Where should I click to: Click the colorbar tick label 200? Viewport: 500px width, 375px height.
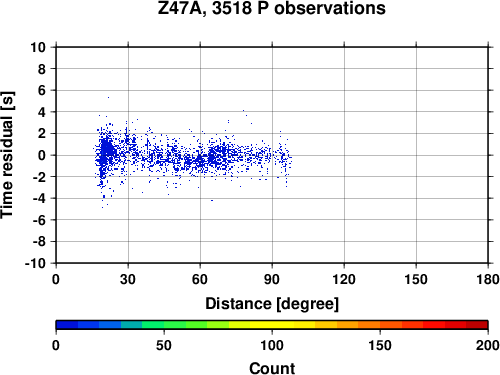[x=488, y=345]
